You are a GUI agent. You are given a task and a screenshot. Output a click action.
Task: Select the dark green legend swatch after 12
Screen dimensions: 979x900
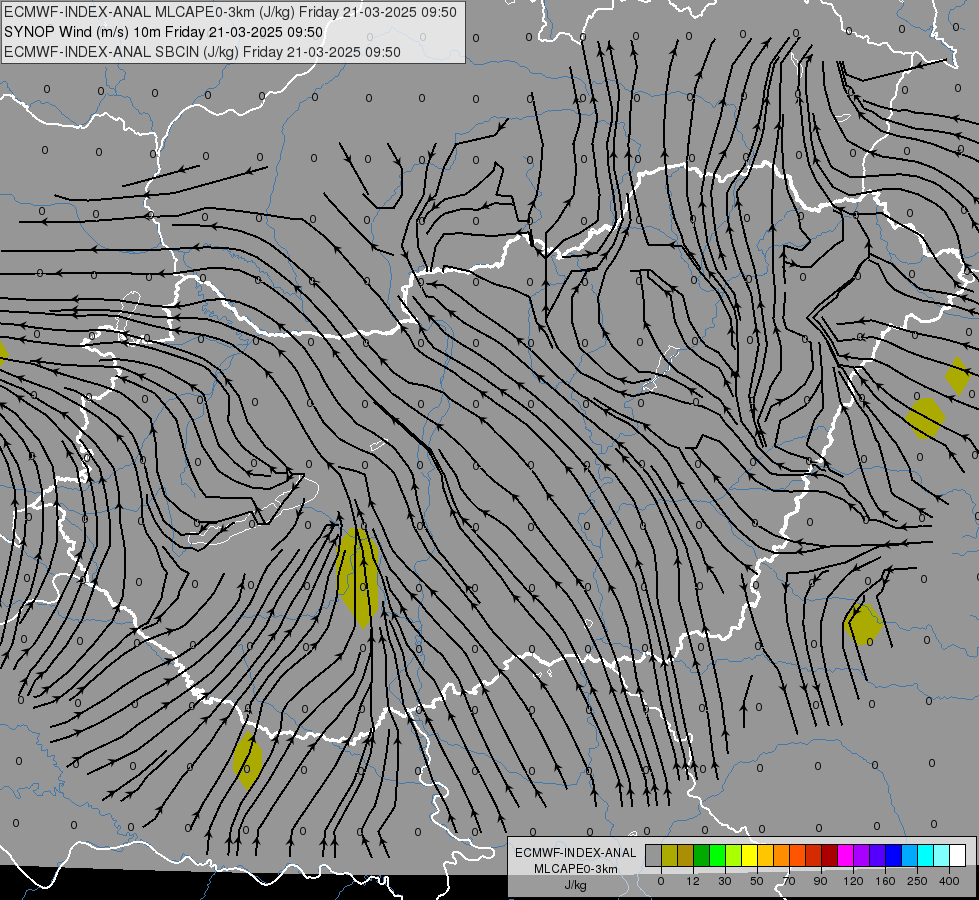click(702, 855)
